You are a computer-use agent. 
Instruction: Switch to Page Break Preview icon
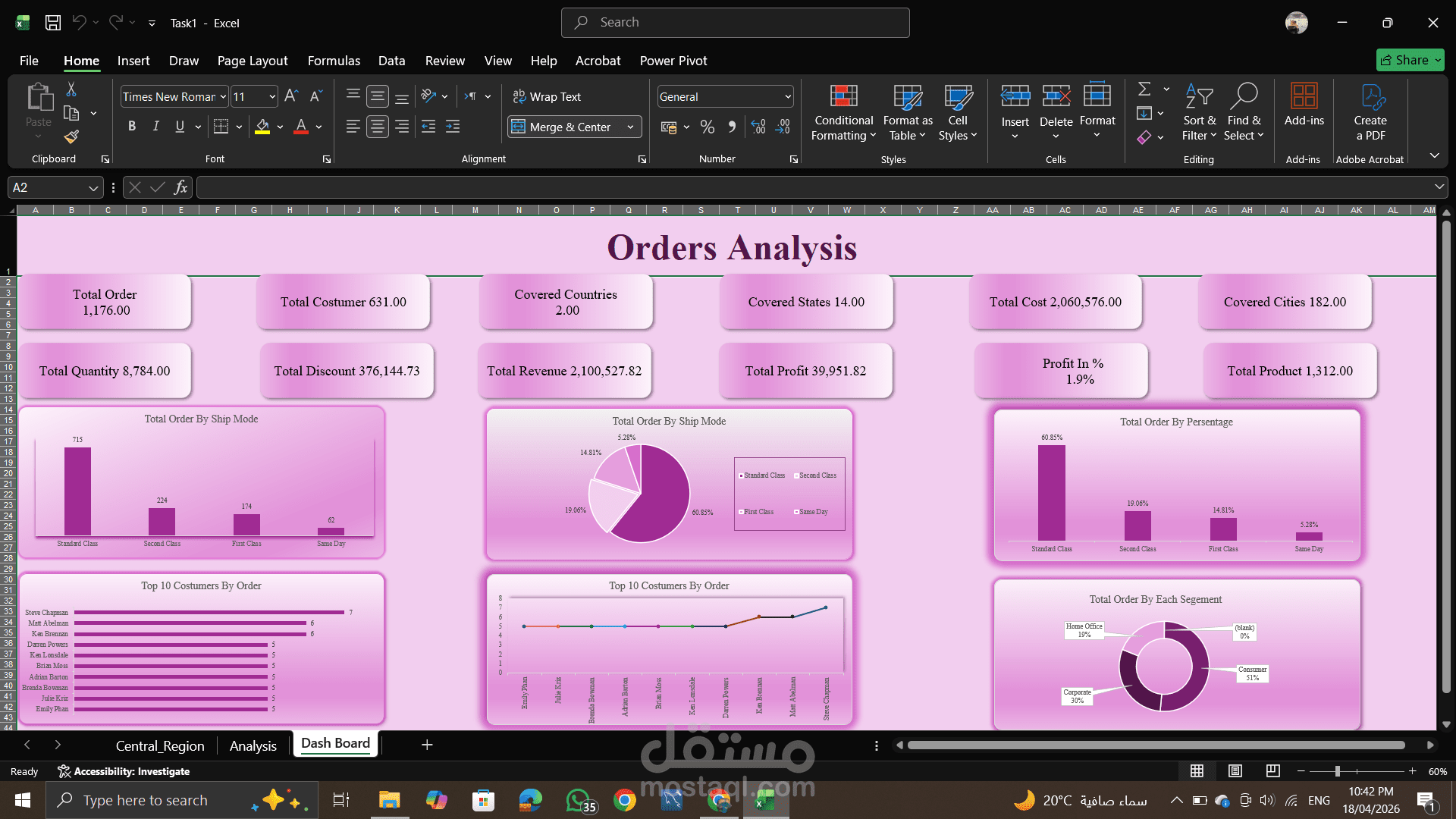tap(1273, 771)
